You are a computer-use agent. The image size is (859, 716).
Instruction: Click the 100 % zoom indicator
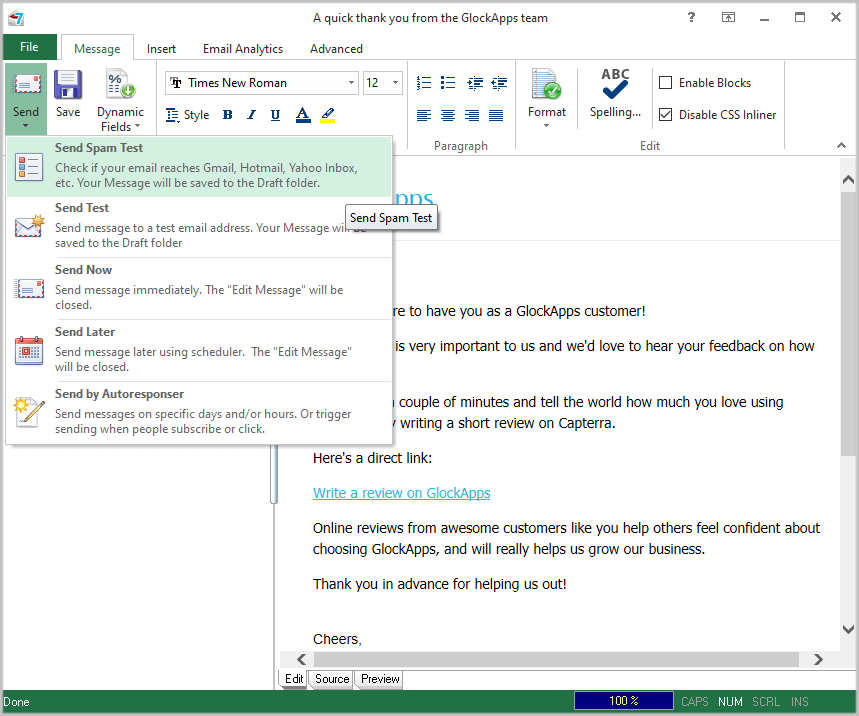pyautogui.click(x=623, y=701)
